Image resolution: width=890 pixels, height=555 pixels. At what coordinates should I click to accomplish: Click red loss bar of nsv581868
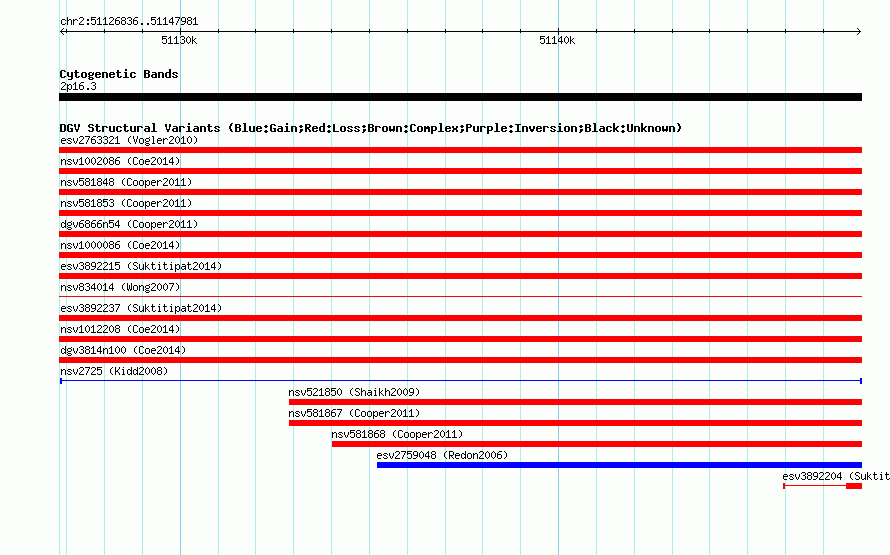point(597,444)
